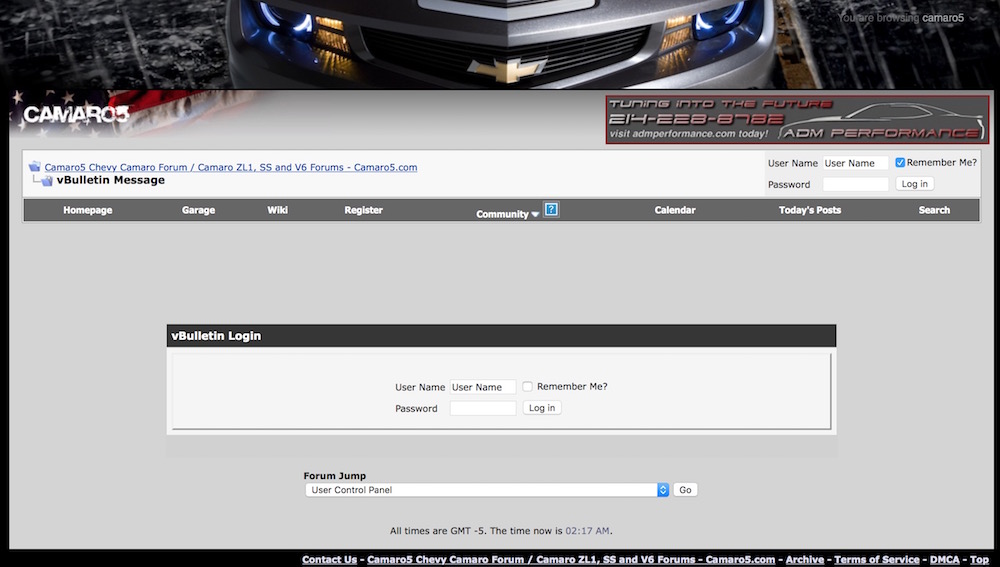This screenshot has width=1000, height=567.
Task: Select the '02:17 AM' time text
Action: pyautogui.click(x=587, y=531)
